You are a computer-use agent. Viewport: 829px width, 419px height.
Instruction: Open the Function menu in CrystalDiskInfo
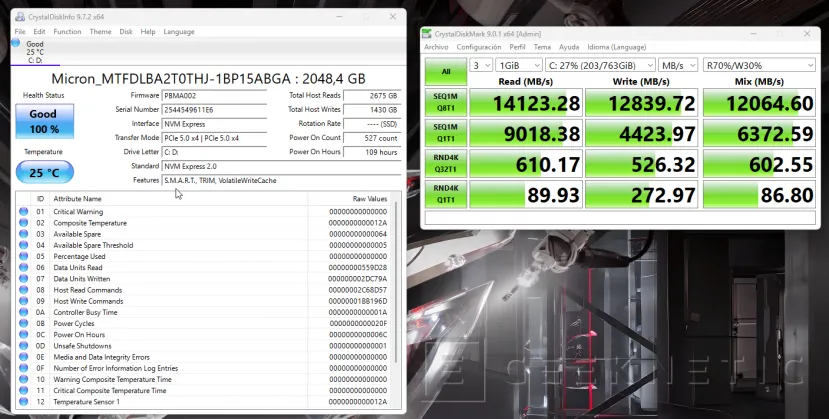click(67, 32)
